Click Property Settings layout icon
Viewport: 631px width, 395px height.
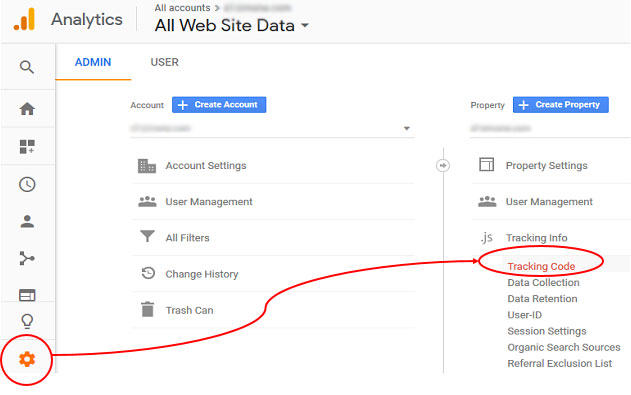(487, 165)
